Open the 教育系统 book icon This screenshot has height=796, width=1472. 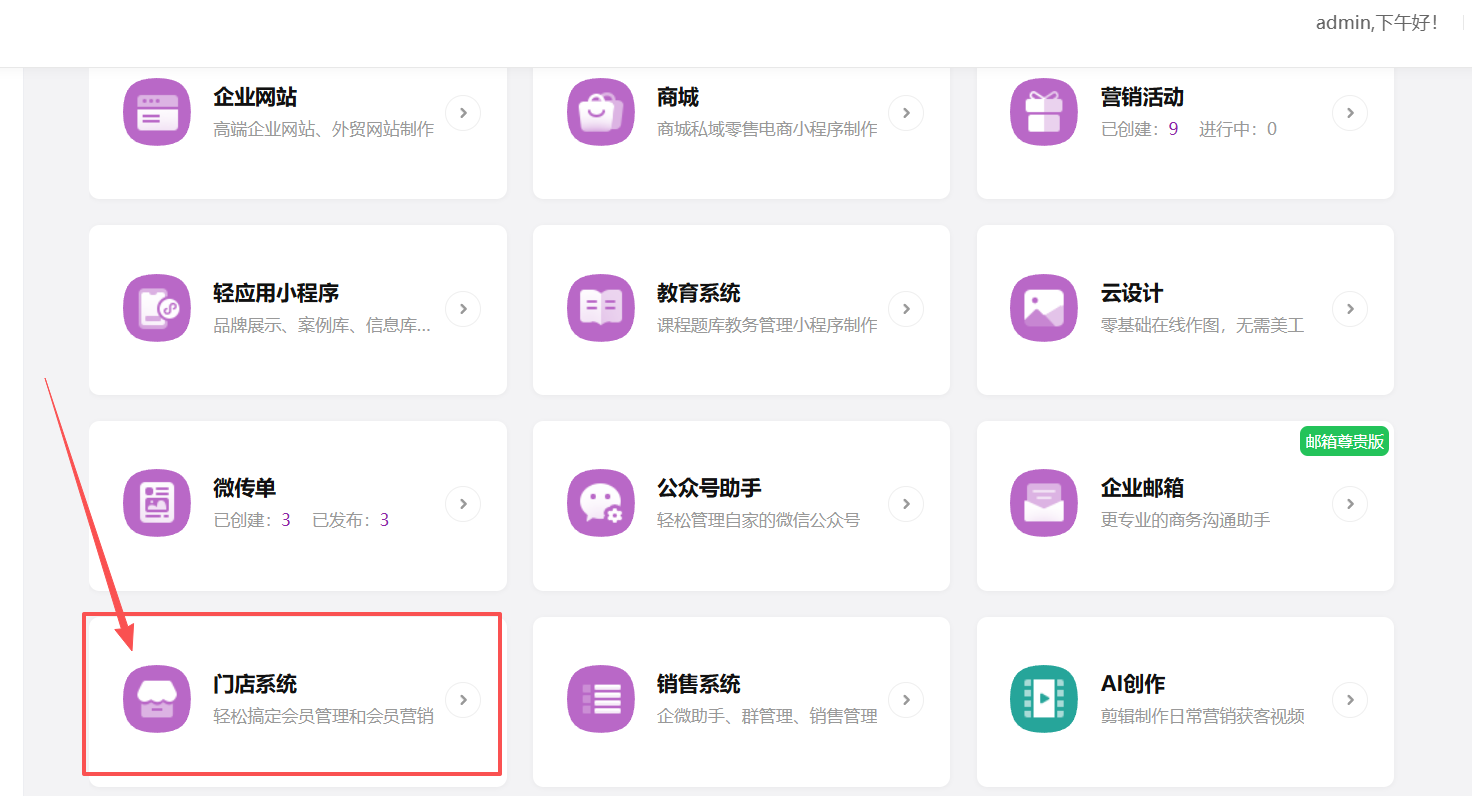601,308
